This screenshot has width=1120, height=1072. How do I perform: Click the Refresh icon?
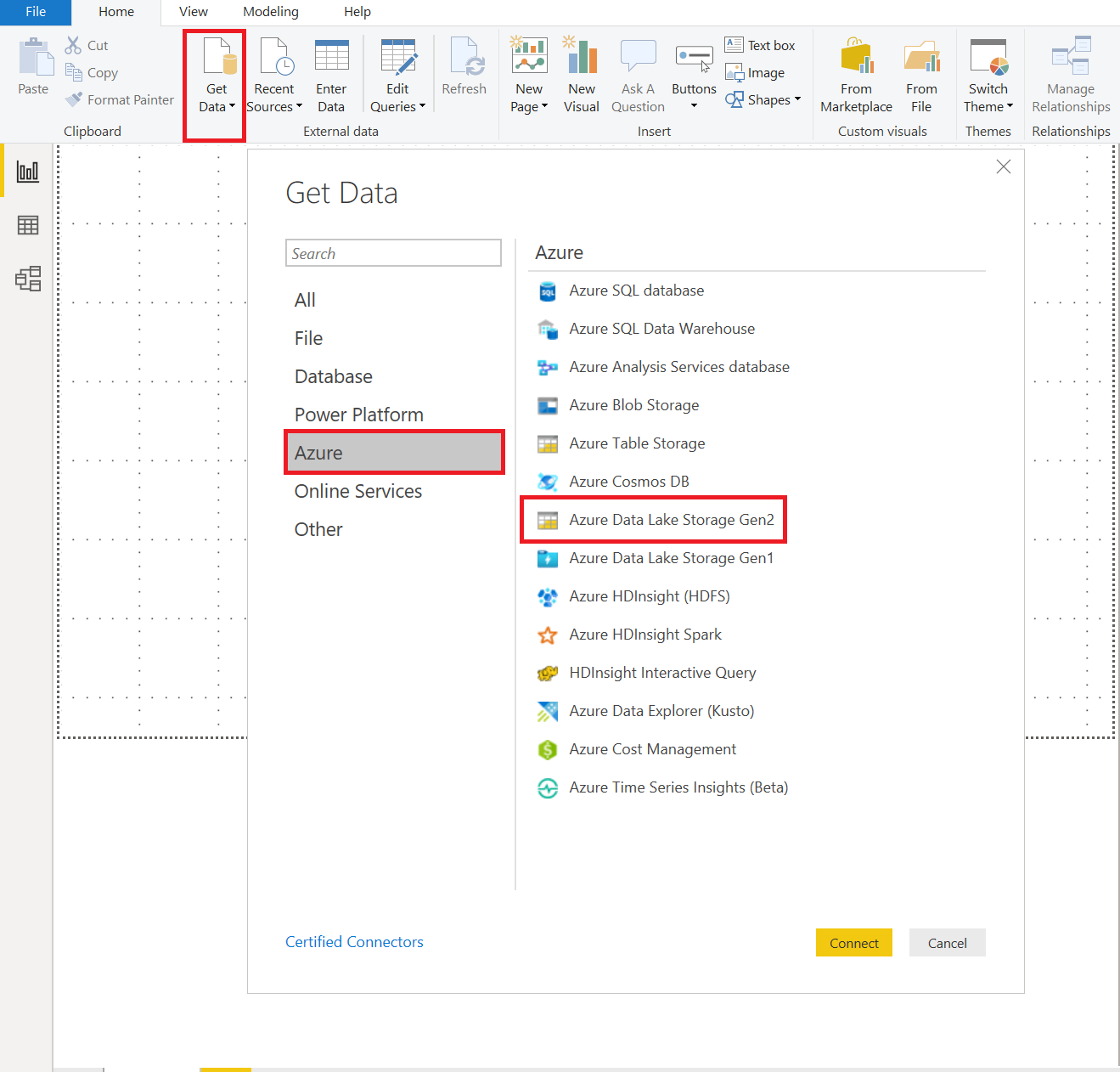467,57
